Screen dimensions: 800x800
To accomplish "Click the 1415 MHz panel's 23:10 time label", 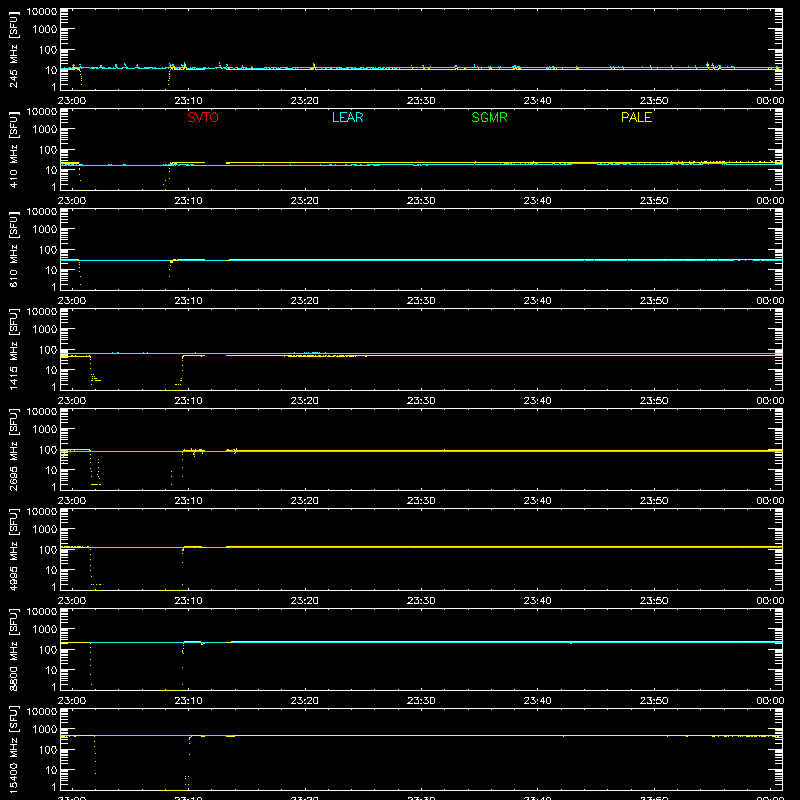I will (188, 401).
